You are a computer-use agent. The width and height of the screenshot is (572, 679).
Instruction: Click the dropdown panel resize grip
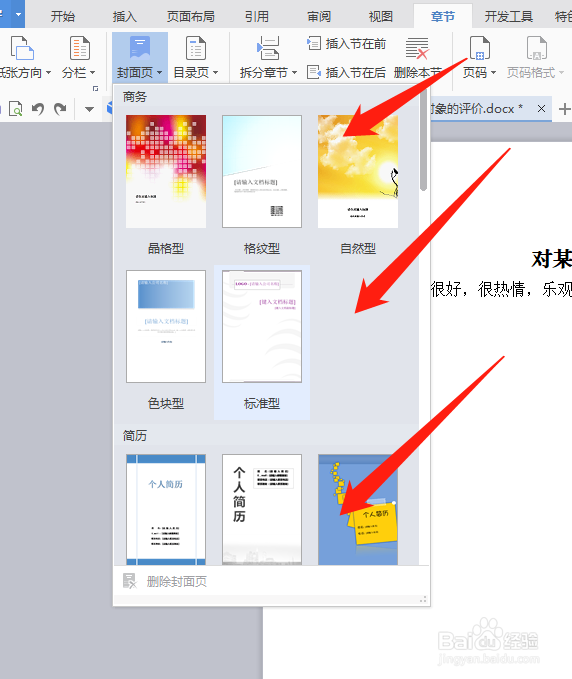click(423, 600)
